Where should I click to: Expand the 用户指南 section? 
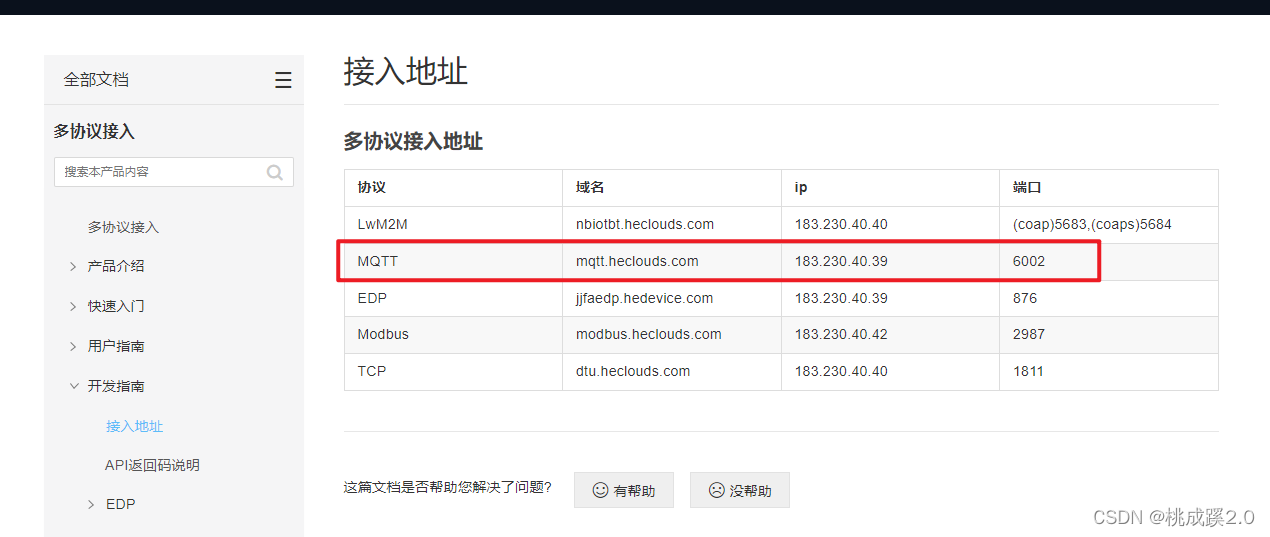[73, 346]
